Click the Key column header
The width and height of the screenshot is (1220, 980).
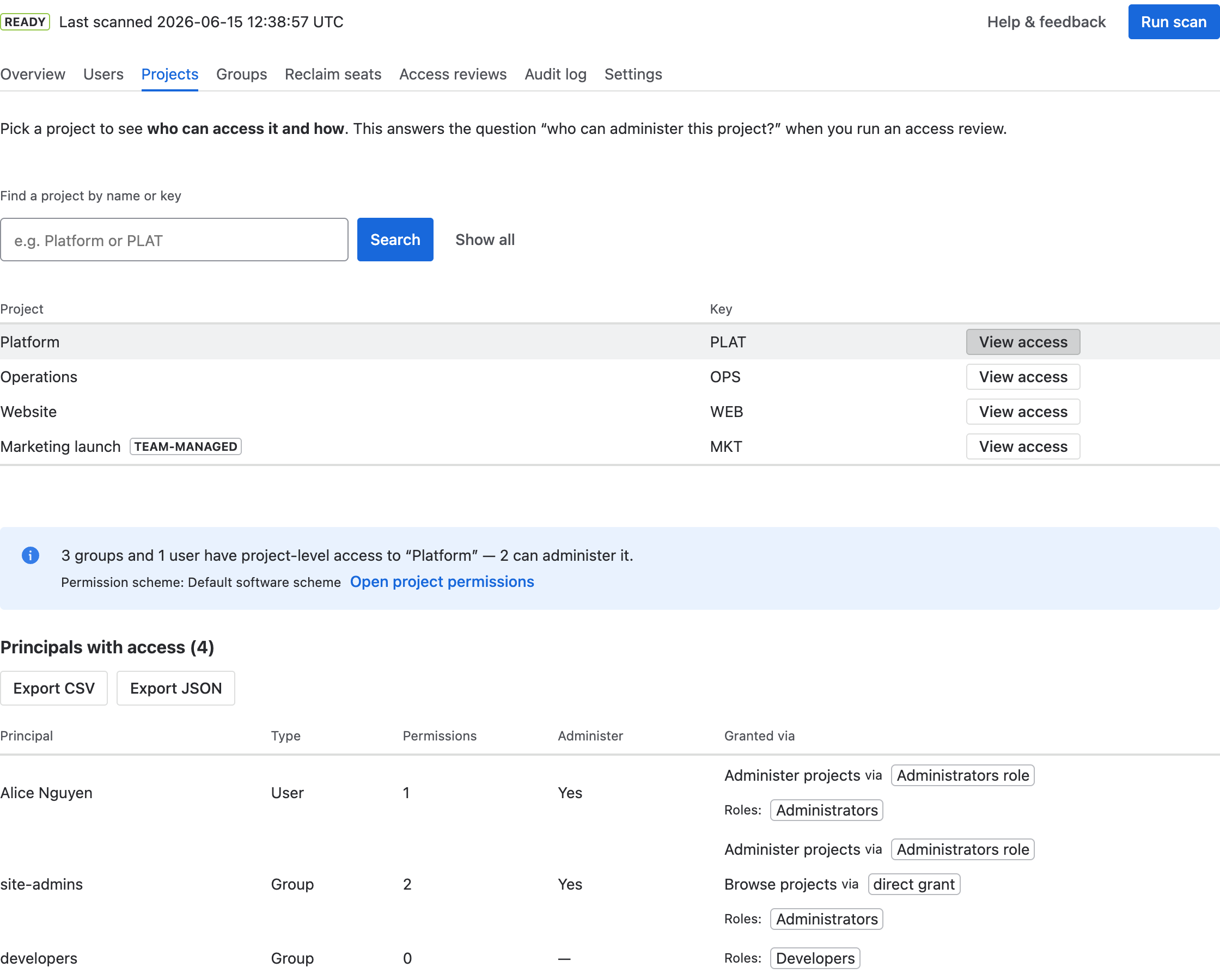click(x=721, y=309)
